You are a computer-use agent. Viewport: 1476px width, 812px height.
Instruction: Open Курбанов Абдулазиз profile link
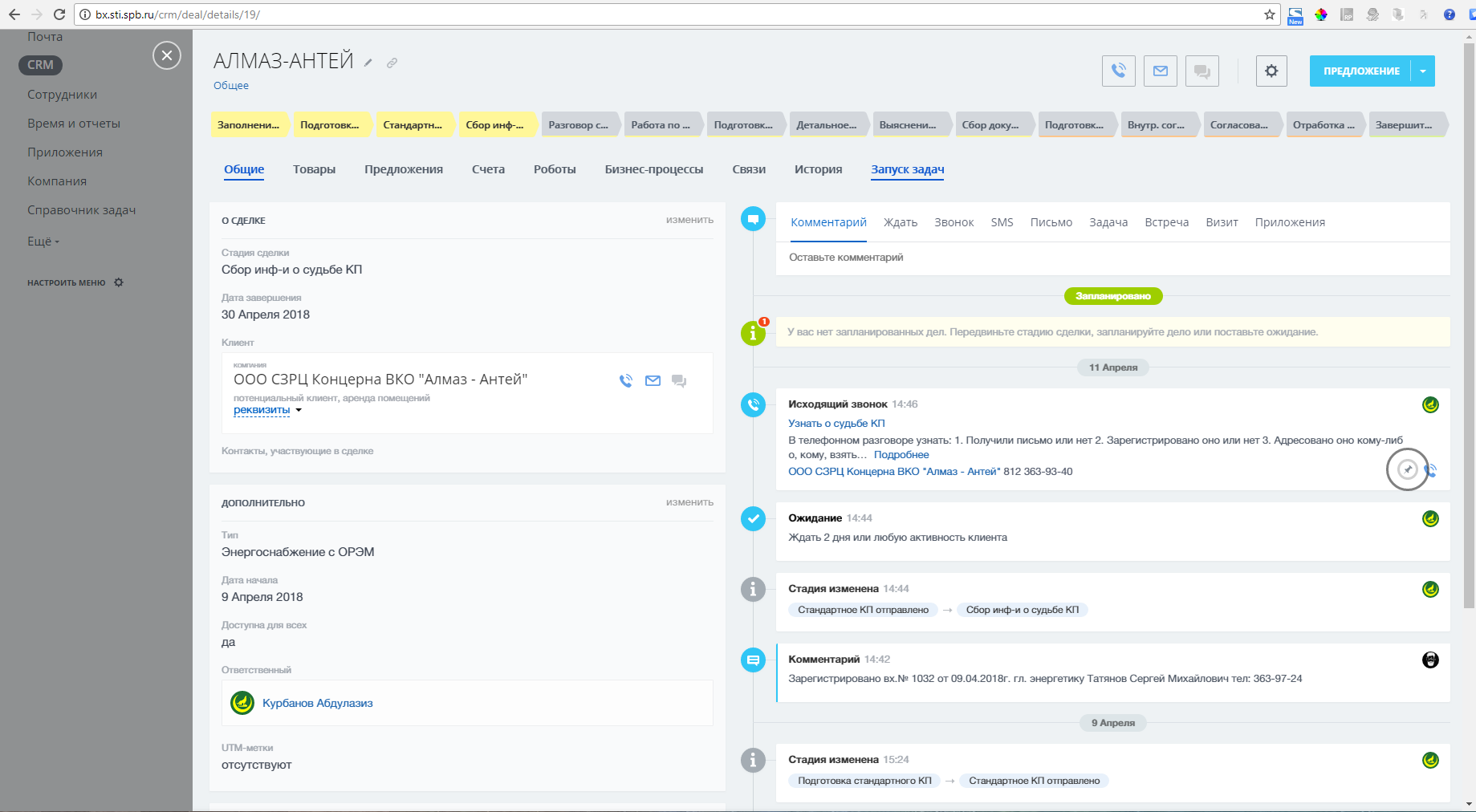point(318,703)
